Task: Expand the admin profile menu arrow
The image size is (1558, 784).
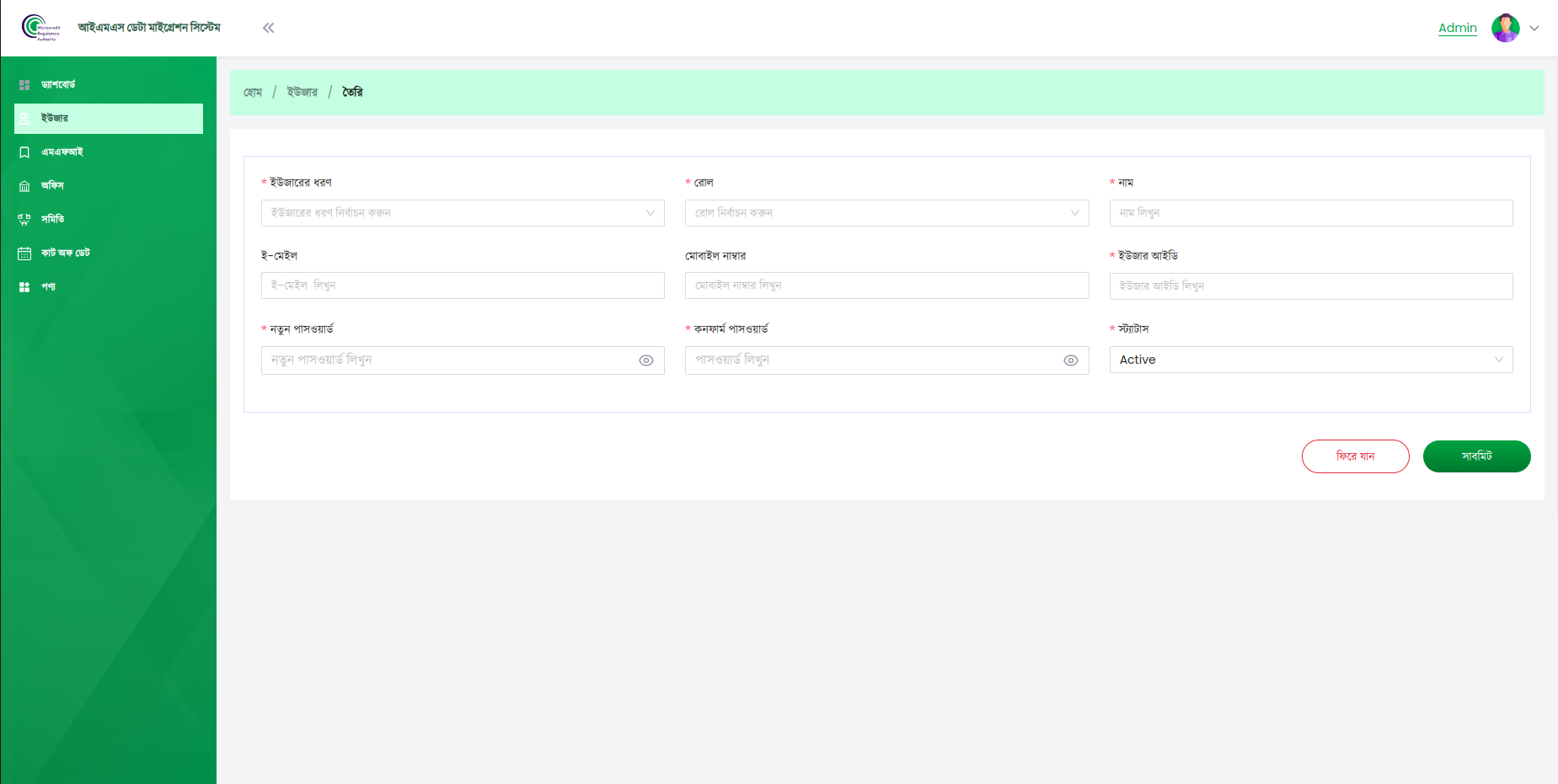Action: coord(1534,28)
